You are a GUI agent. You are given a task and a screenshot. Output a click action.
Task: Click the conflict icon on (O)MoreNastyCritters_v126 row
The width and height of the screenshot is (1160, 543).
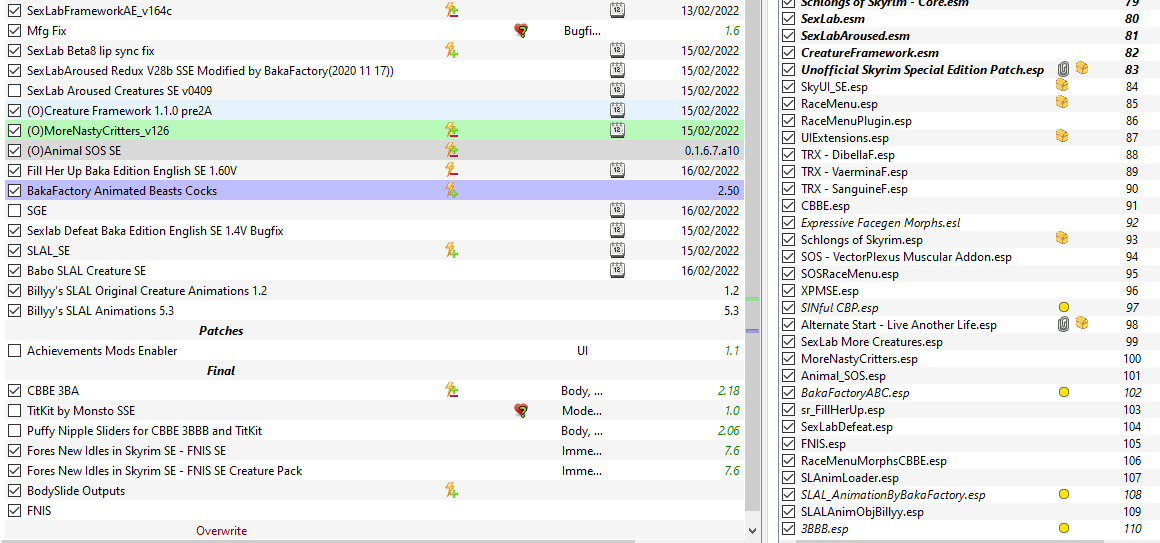[451, 130]
